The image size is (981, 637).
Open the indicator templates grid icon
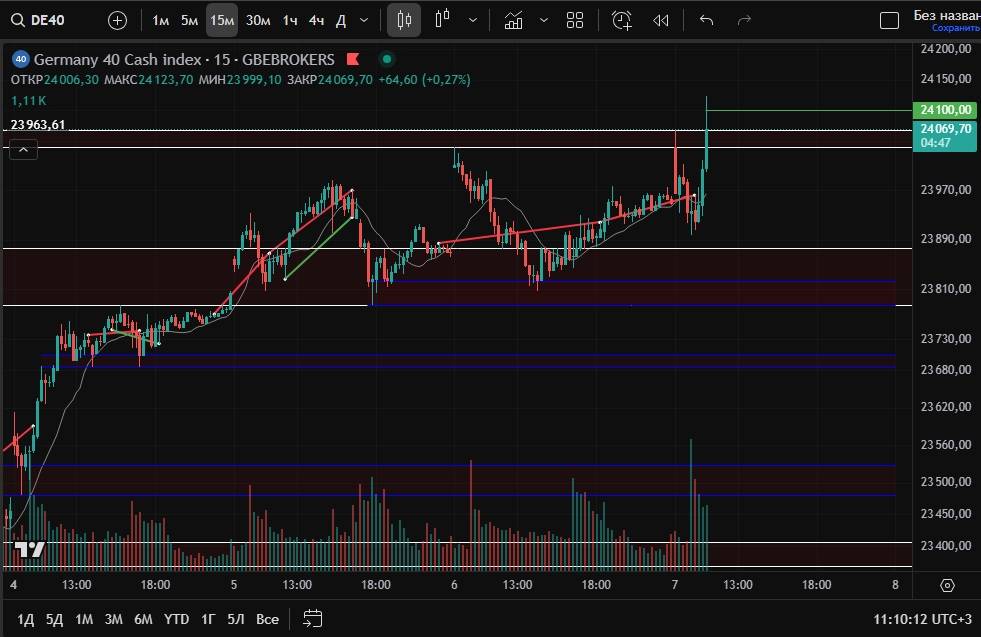click(x=575, y=20)
